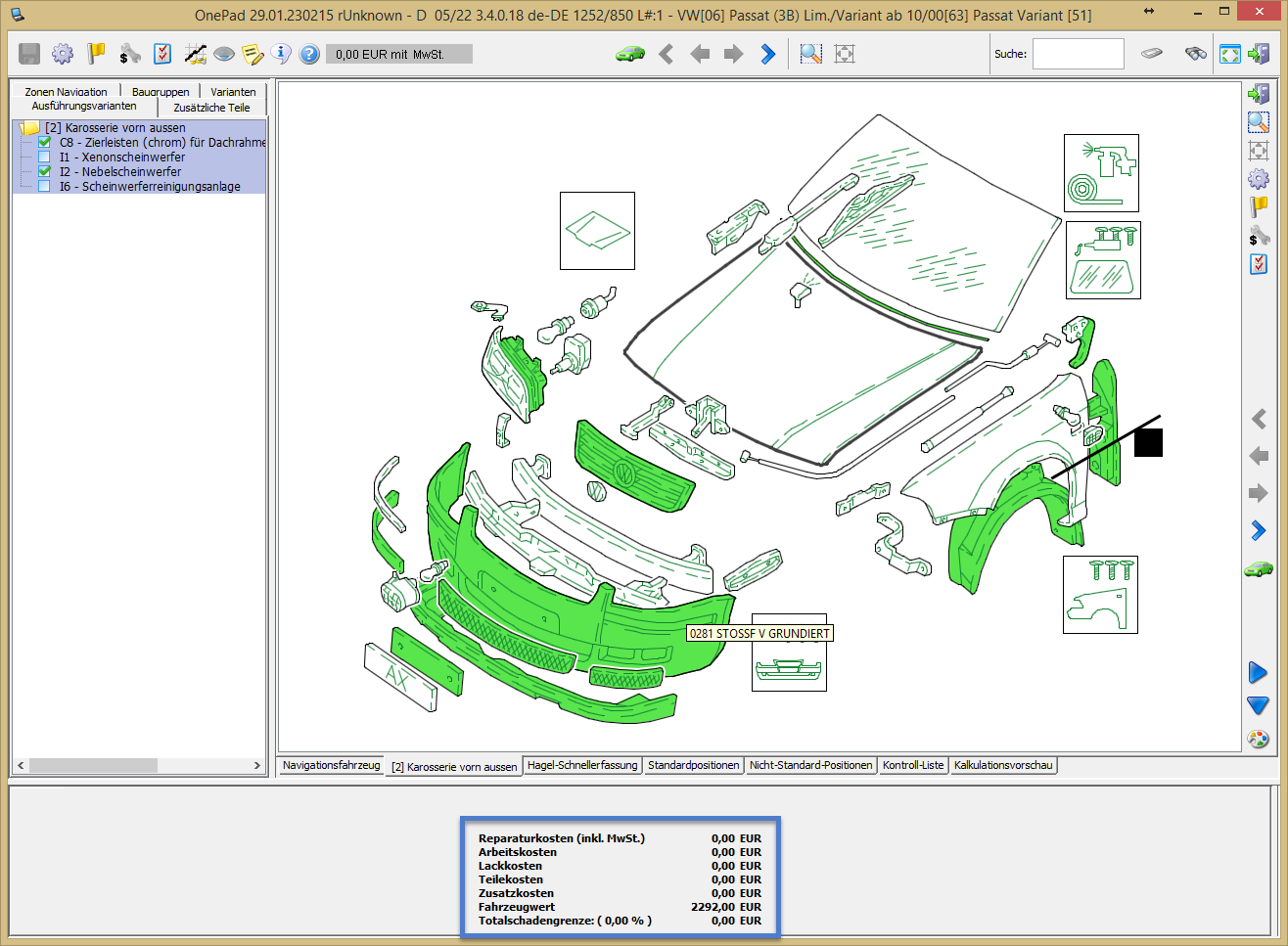The image size is (1288, 946).
Task: Click the yellow flag in right sidebar
Action: tap(1259, 207)
